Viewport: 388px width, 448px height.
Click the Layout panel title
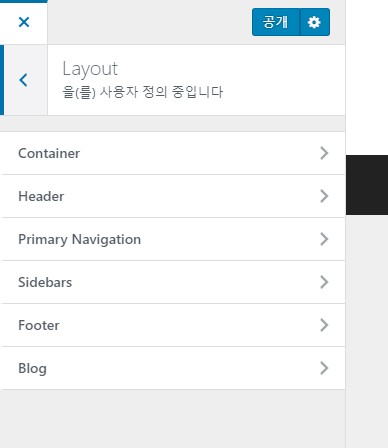tap(90, 69)
